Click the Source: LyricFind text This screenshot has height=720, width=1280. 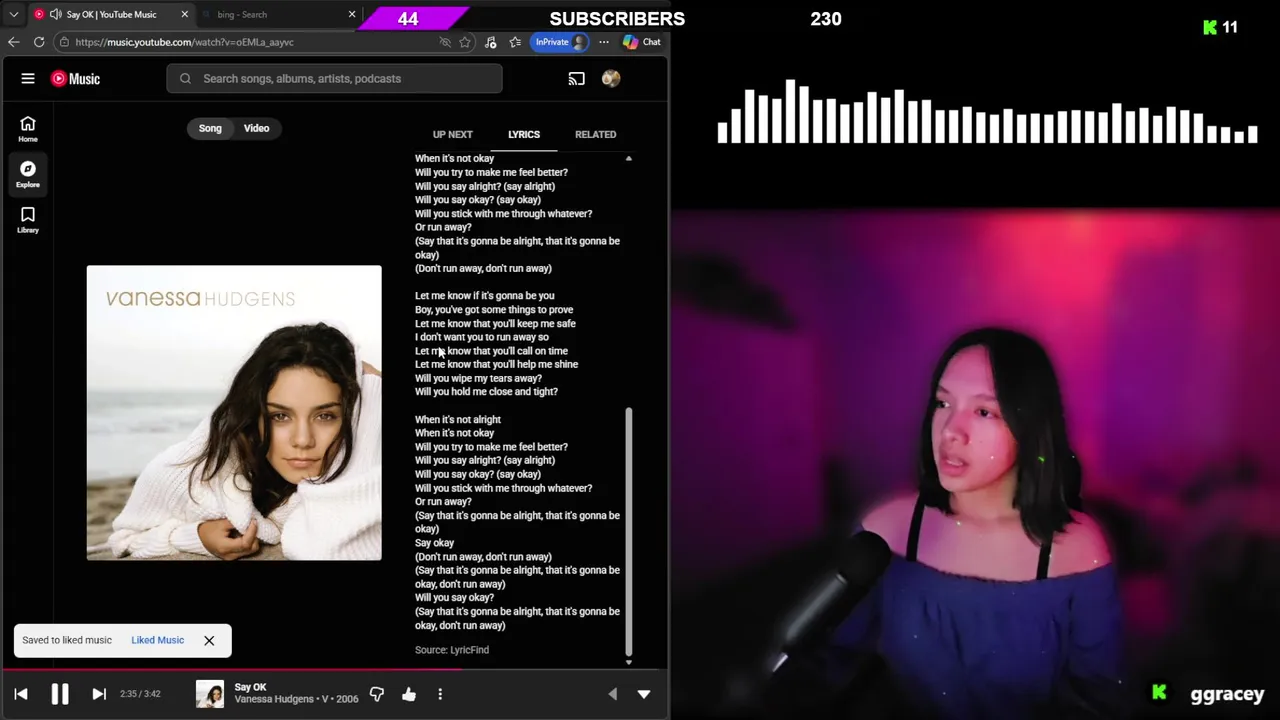pos(452,650)
